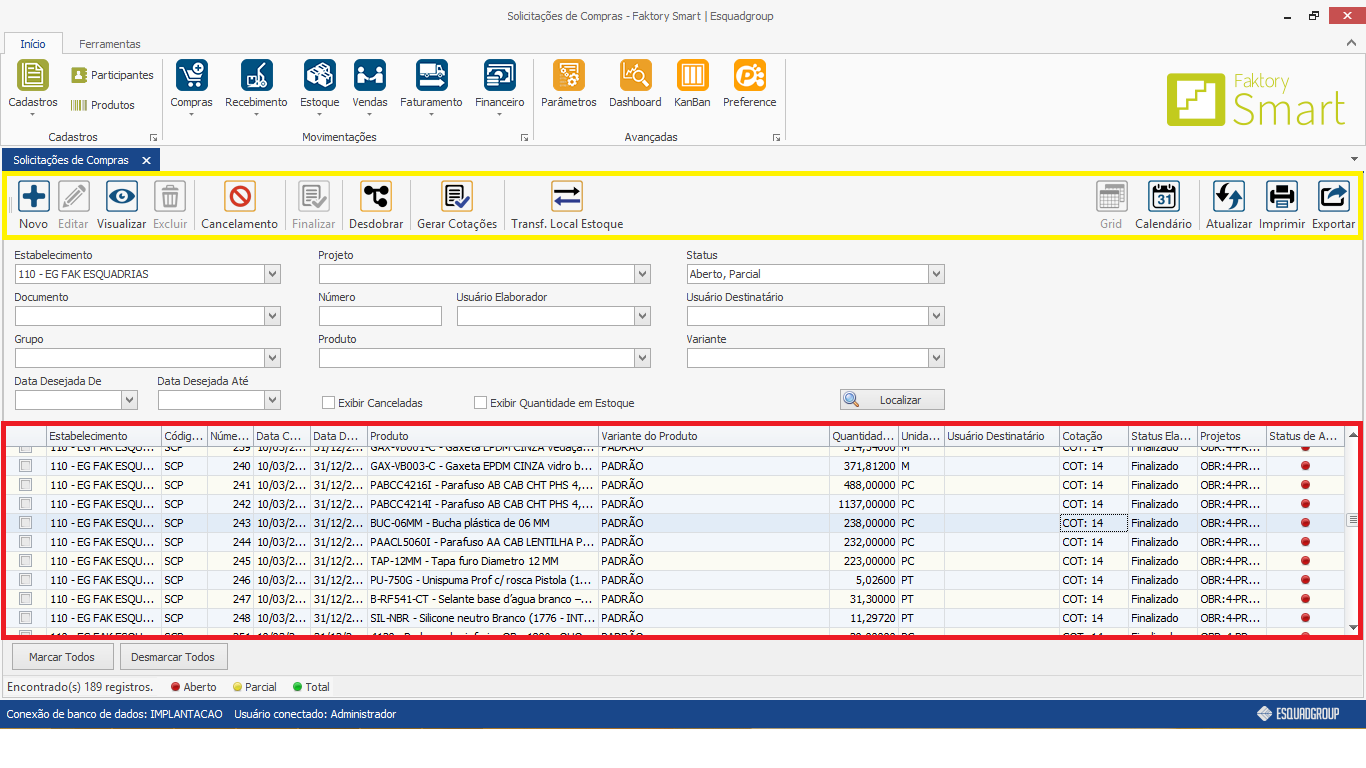The width and height of the screenshot is (1366, 768).
Task: Click the Cancelamento icon
Action: (240, 197)
